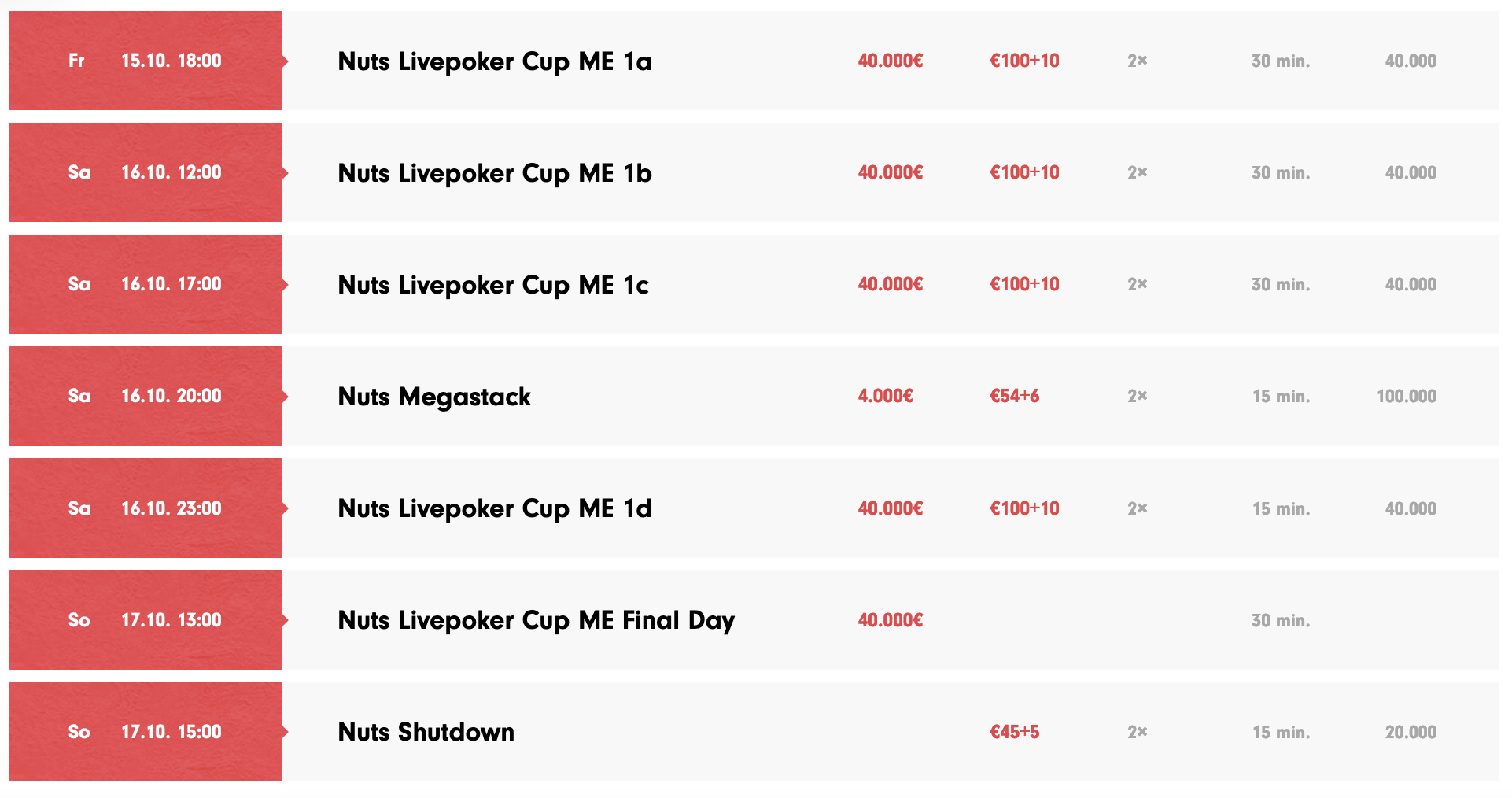Screen dimensions: 1512x798
Task: Click the 40.000€ guarantee on Final Day
Action: coord(890,620)
